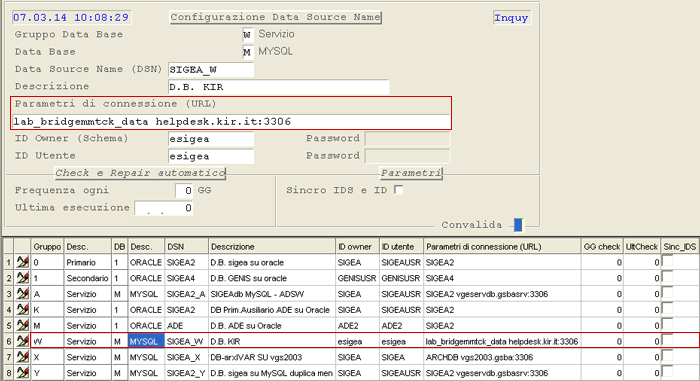Toggle Sinc_IDS checkbox for ADE row
Screen dimensions: 700x381
[x=667, y=324]
